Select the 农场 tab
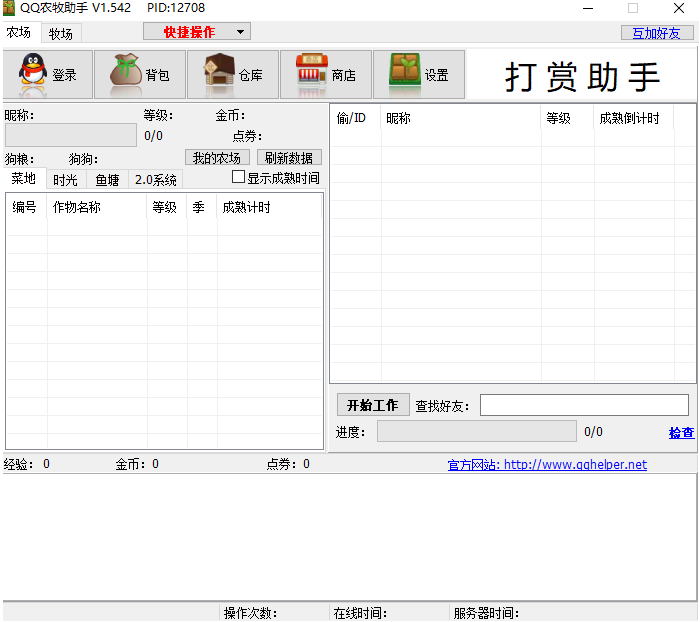The width and height of the screenshot is (700, 622). [x=20, y=33]
